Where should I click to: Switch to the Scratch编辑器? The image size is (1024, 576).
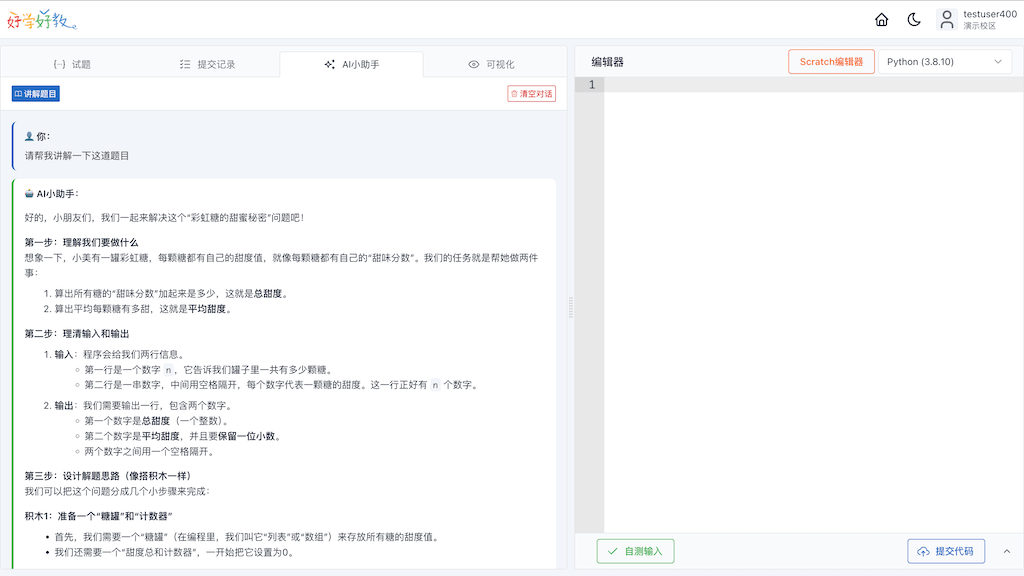click(830, 61)
